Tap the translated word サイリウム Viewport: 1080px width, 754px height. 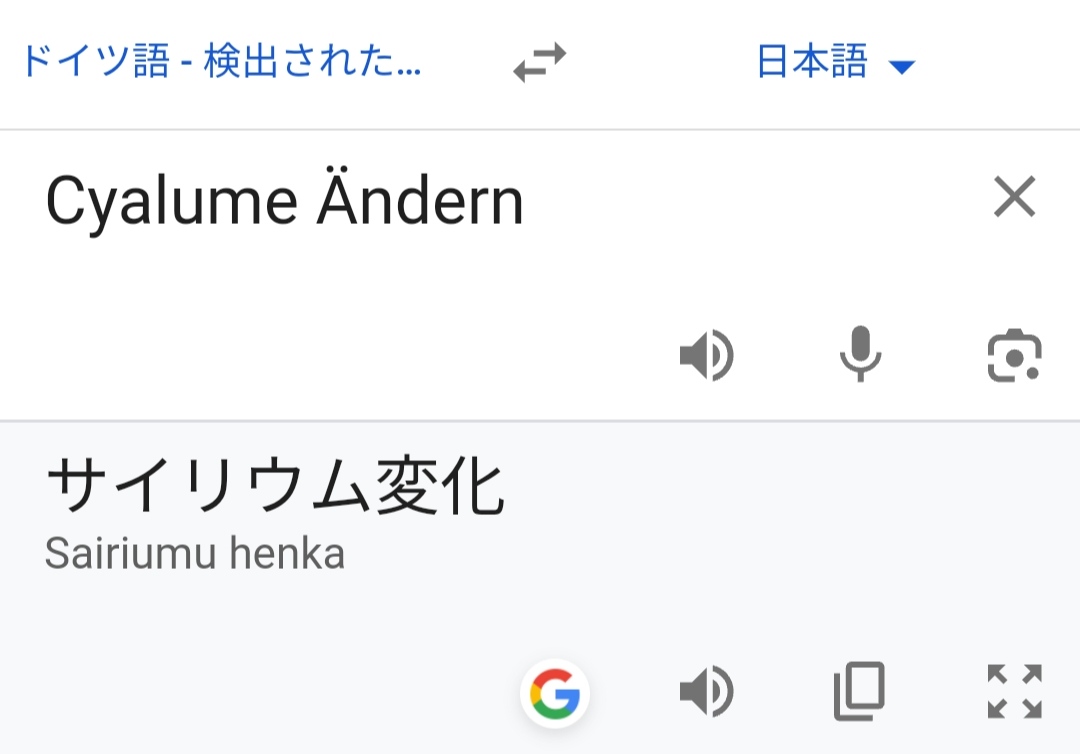[209, 486]
